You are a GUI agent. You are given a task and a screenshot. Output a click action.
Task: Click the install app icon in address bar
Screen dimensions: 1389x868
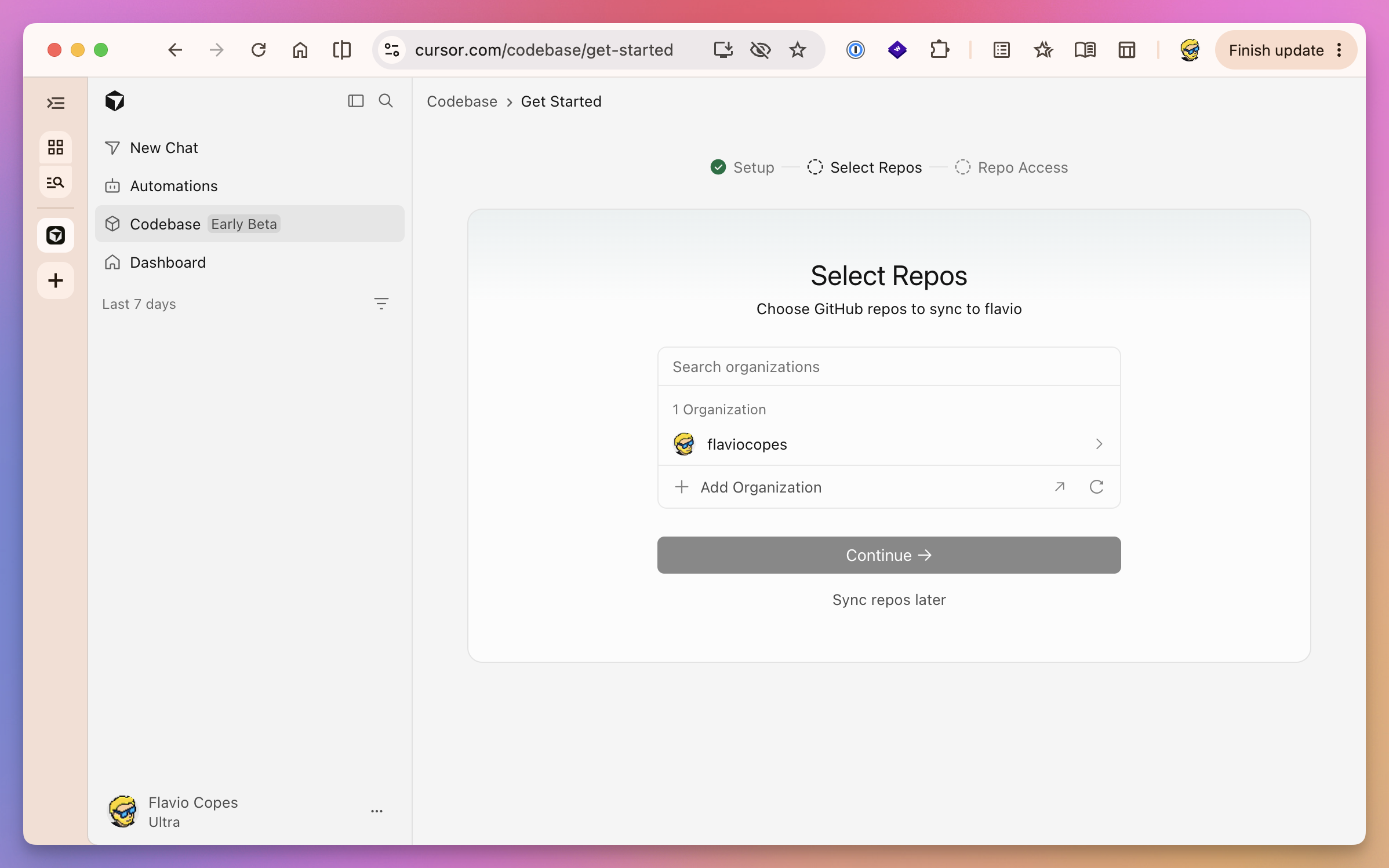tap(723, 50)
